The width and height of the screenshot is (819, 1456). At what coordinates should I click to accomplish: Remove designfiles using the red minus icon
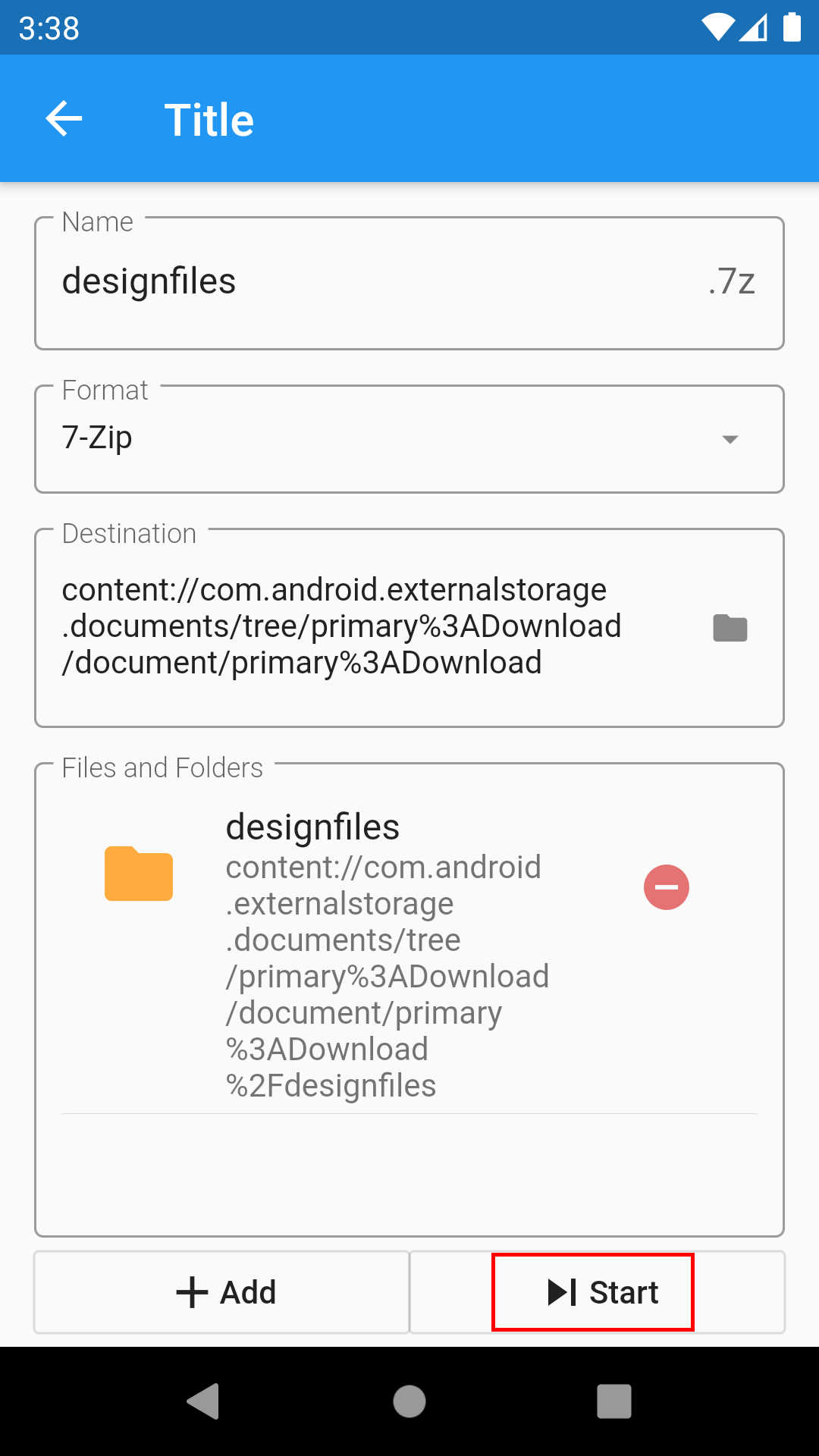pos(666,887)
